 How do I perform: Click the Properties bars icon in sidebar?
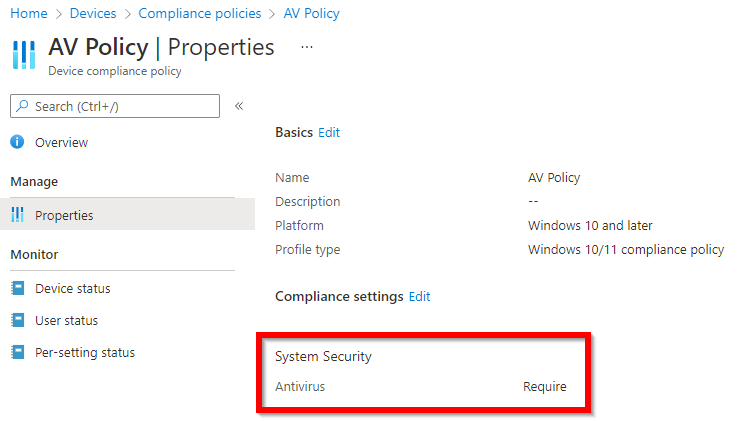point(17,215)
